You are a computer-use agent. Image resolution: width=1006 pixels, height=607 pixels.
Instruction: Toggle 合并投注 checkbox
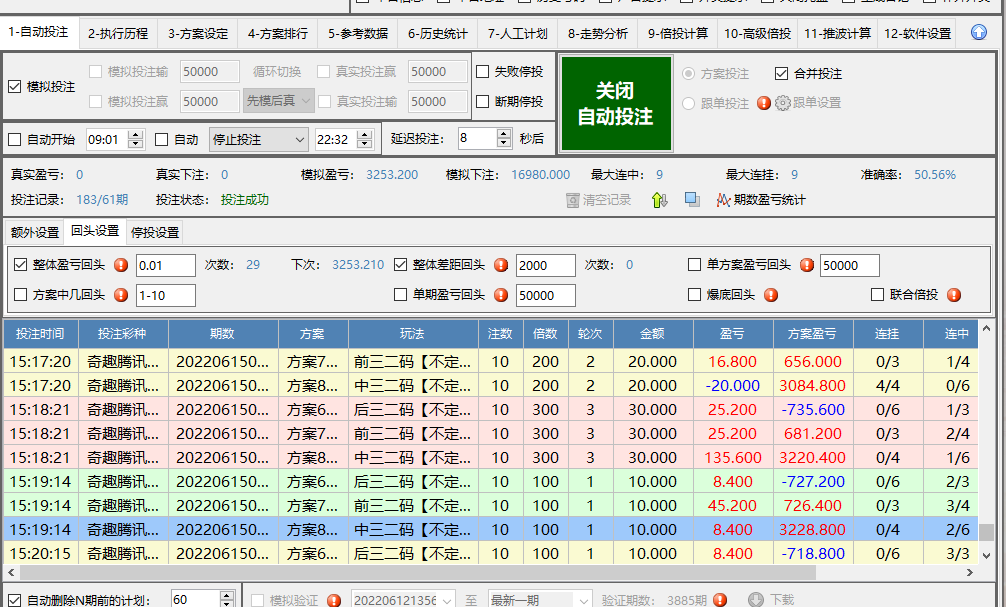(781, 74)
